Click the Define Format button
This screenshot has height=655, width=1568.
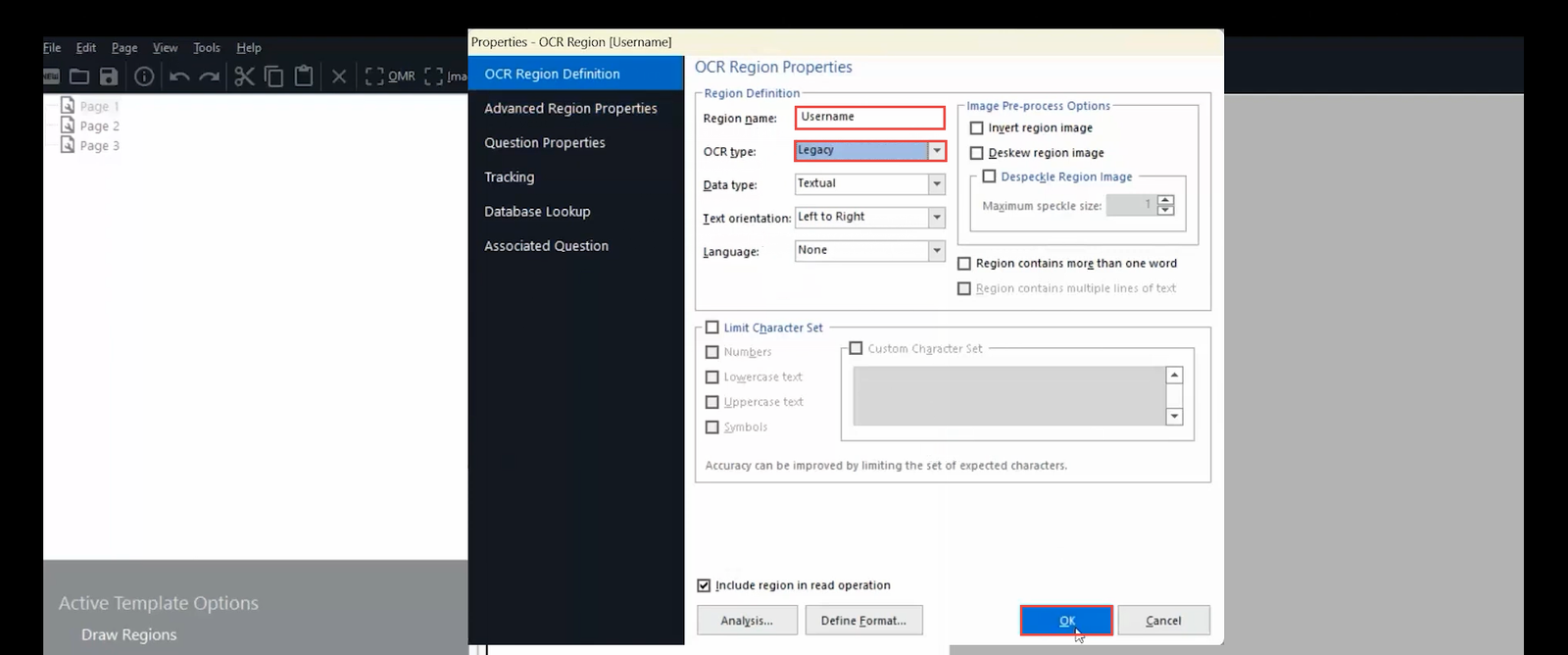863,621
